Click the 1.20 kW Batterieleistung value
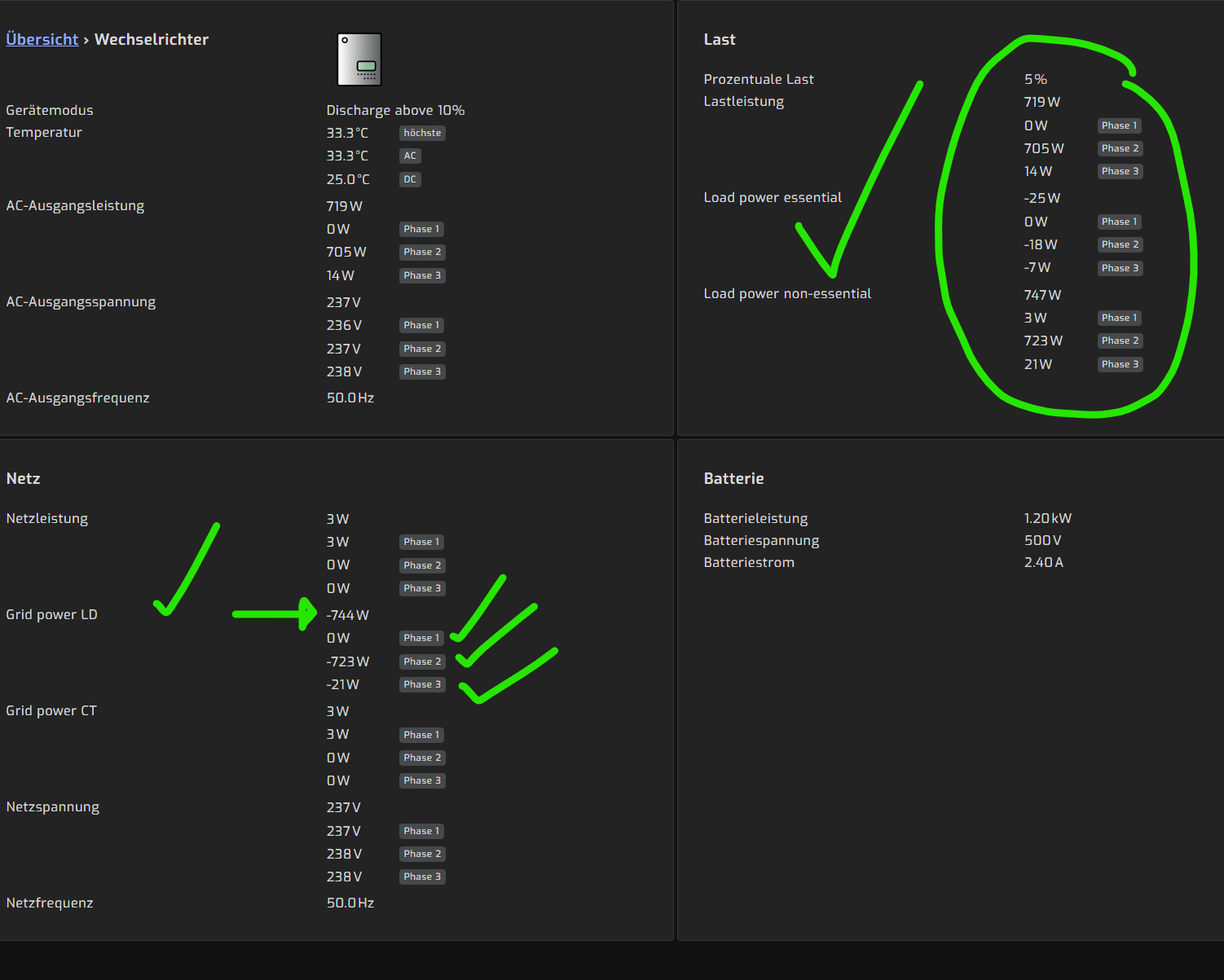Screen dimensions: 1224x980 1047,518
